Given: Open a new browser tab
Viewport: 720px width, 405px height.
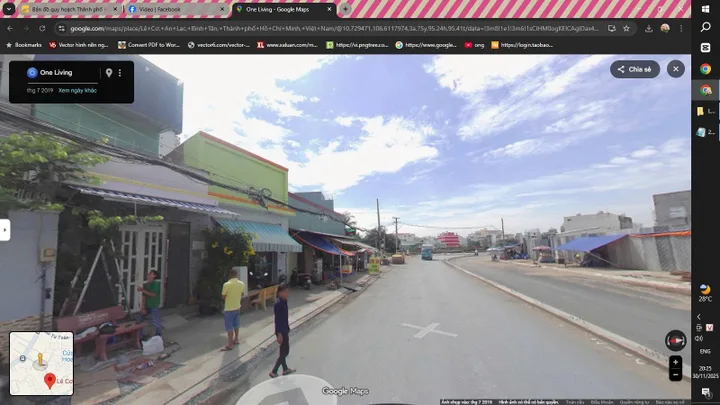Looking at the screenshot, I should click(x=345, y=9).
